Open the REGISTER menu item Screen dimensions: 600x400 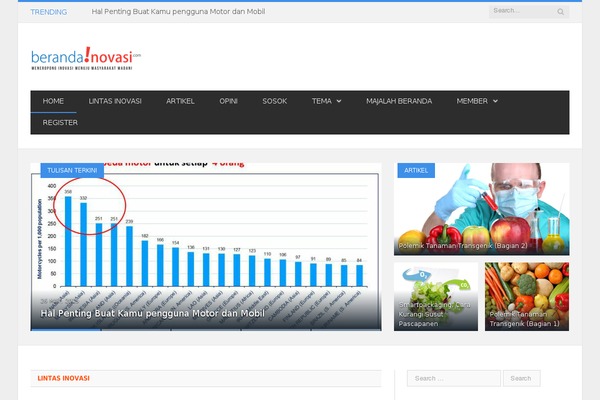tap(60, 122)
